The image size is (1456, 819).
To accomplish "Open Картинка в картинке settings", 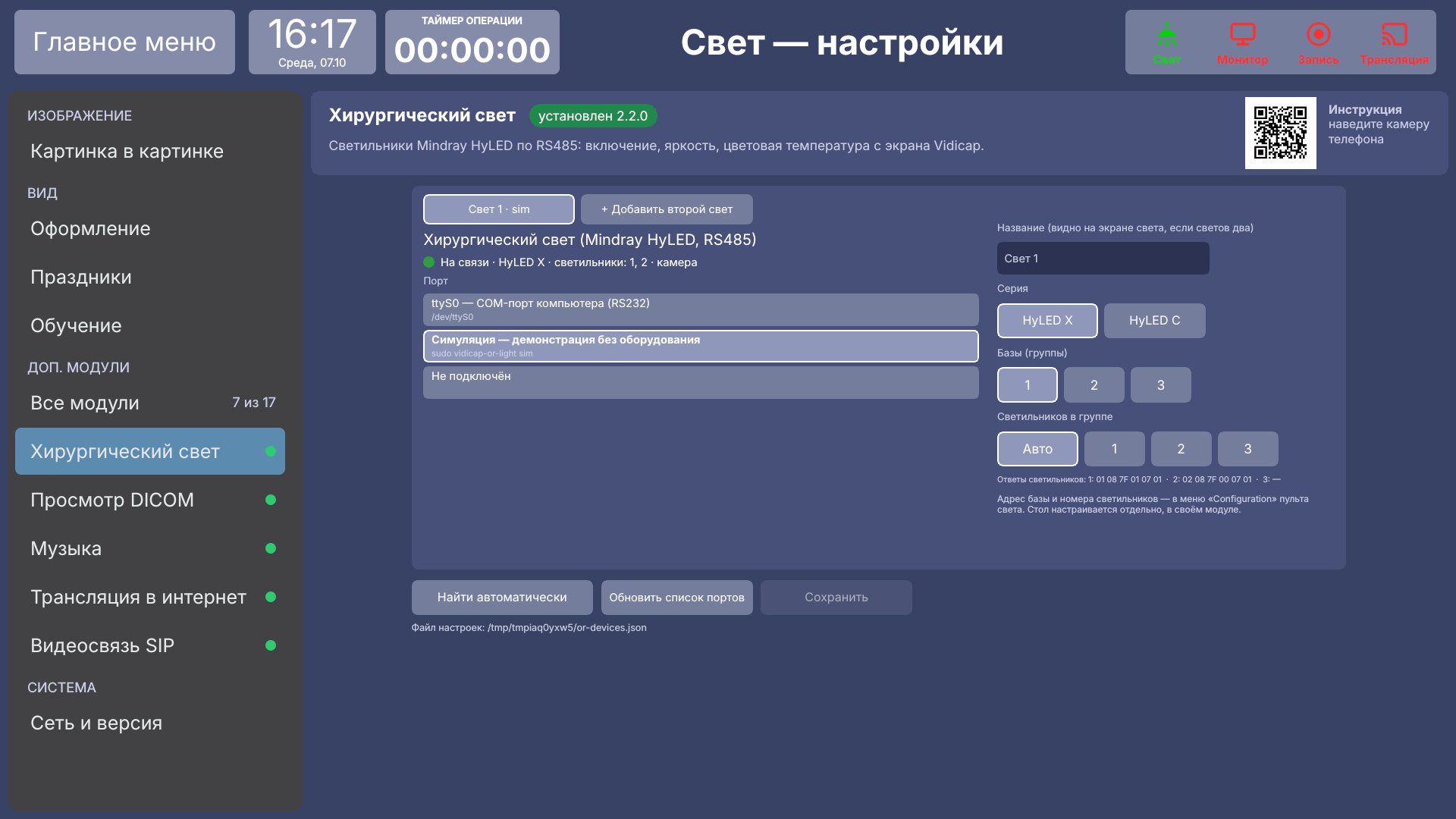I will [x=150, y=151].
